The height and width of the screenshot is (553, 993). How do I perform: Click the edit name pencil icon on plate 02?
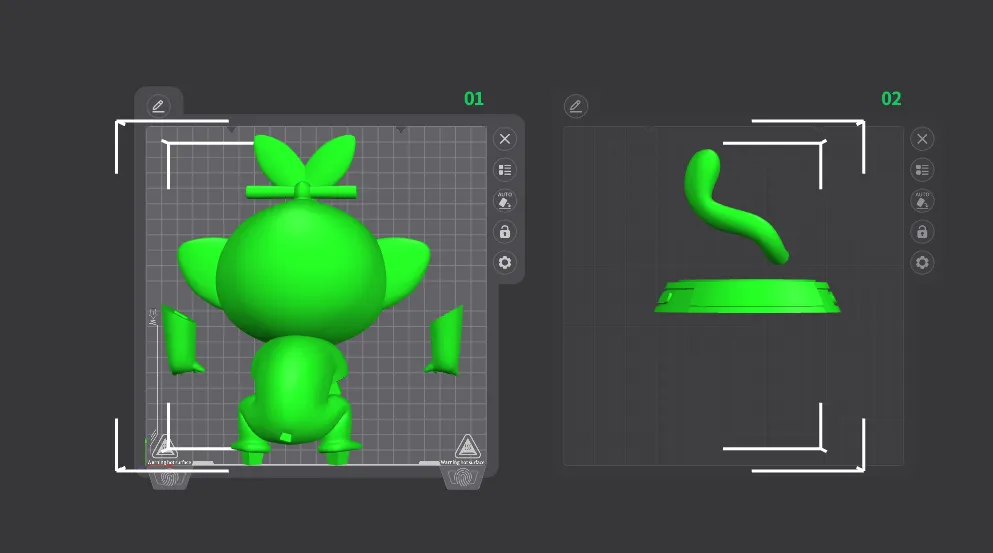(576, 106)
